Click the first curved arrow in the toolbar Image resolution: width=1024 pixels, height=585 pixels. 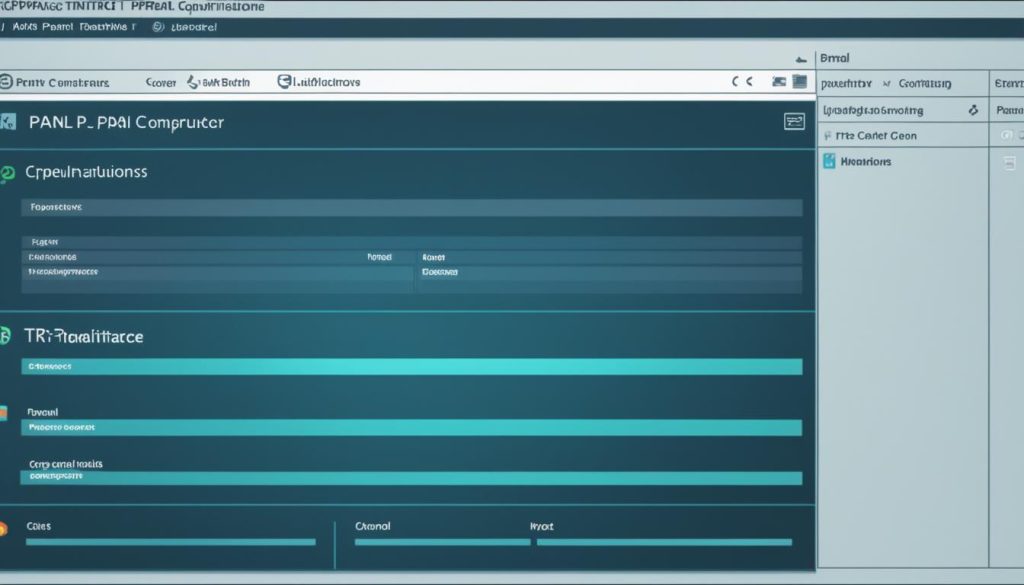(x=735, y=82)
